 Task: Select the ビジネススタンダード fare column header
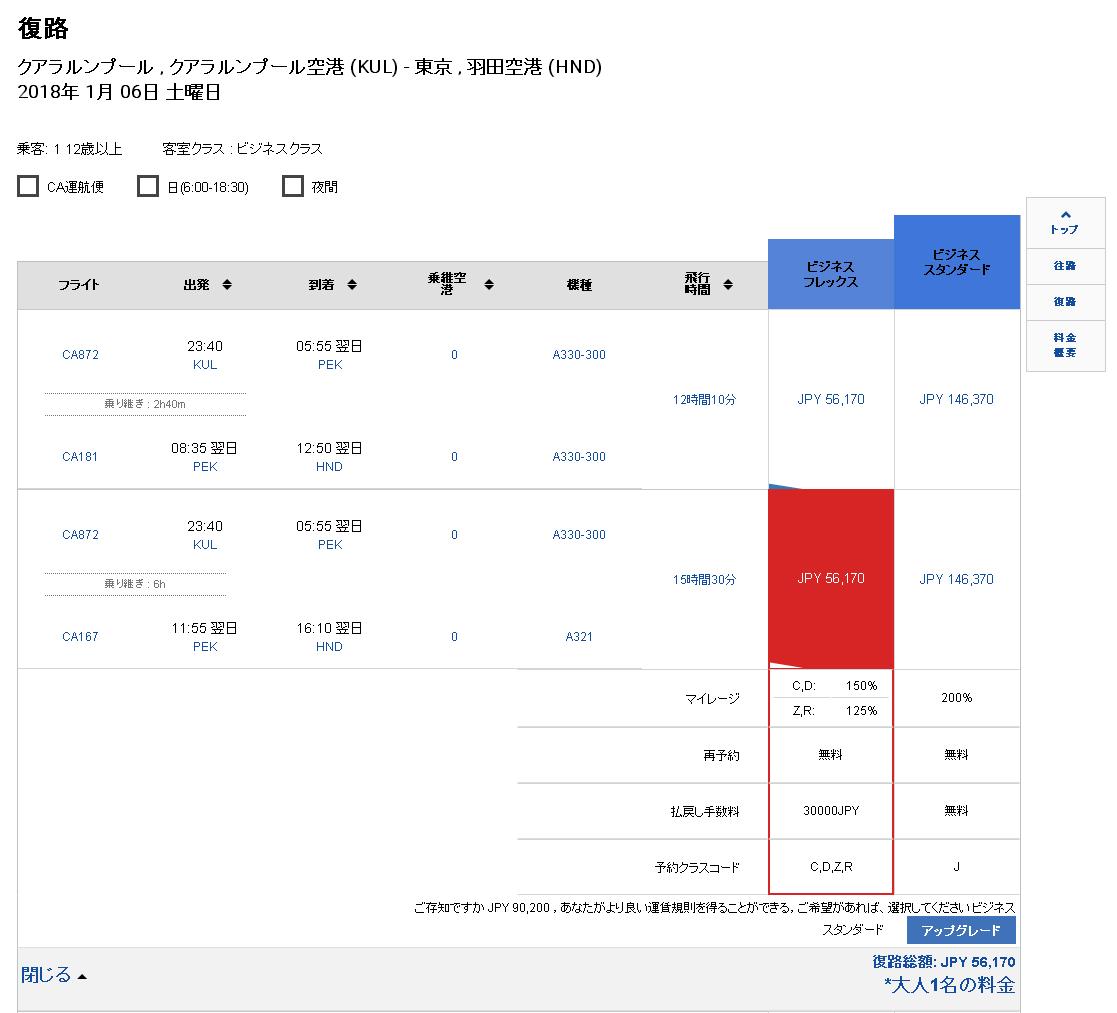(957, 262)
